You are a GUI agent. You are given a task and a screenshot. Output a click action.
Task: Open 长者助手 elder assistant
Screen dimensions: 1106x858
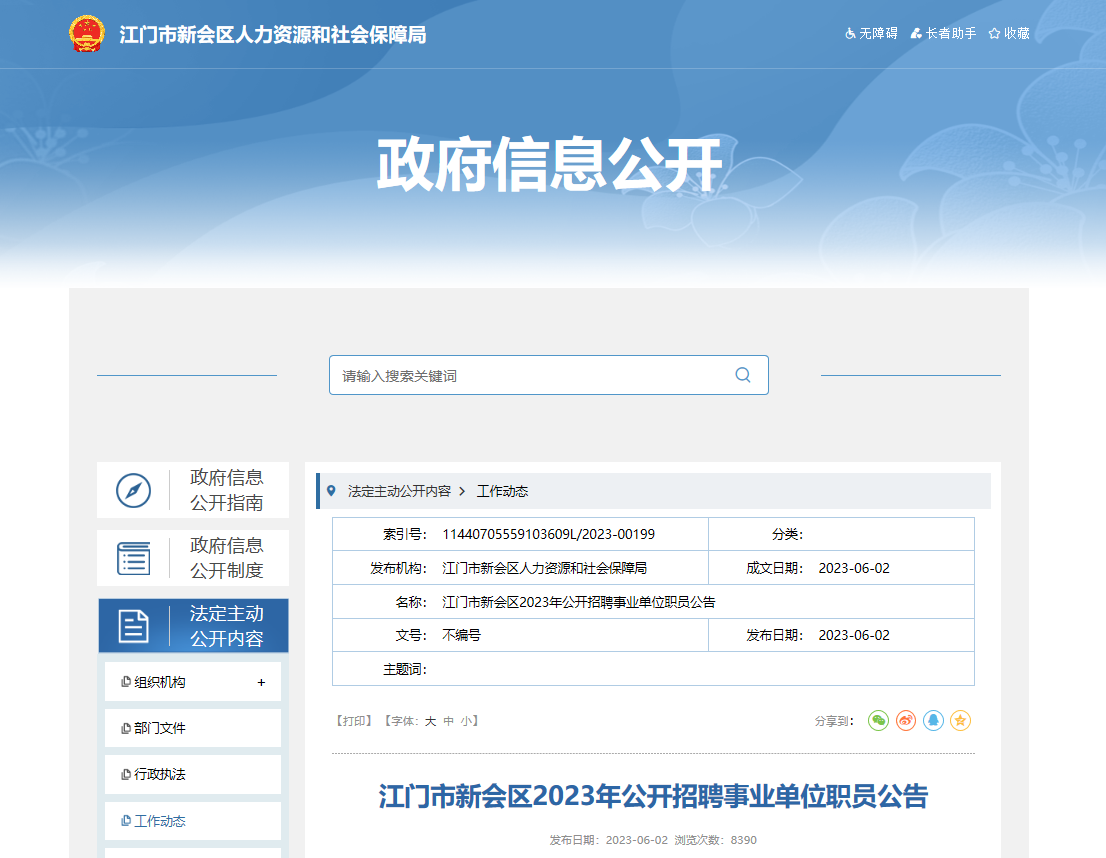coord(943,34)
